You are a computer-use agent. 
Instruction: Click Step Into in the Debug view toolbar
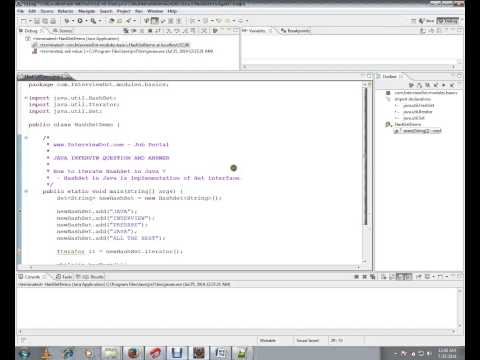(169, 31)
